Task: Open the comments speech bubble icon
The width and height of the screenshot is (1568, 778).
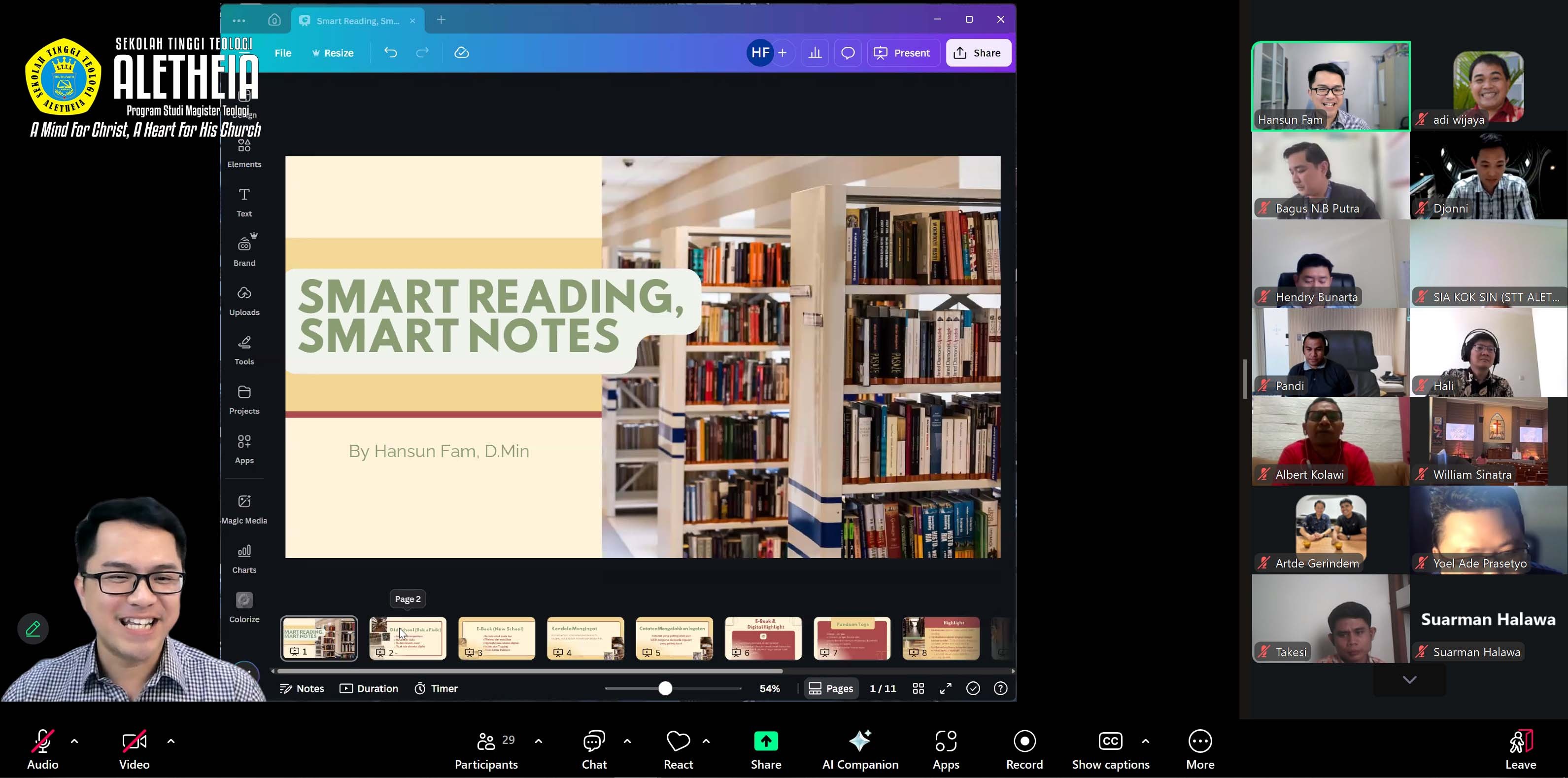Action: [x=847, y=53]
